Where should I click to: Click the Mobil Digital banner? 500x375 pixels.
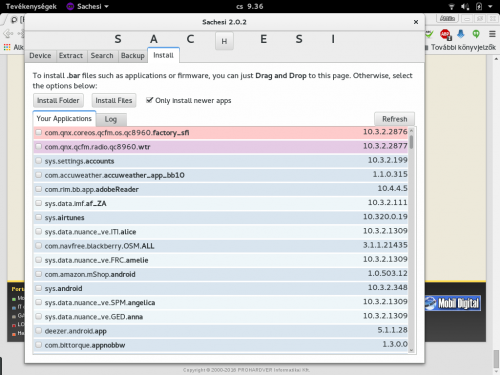(453, 303)
